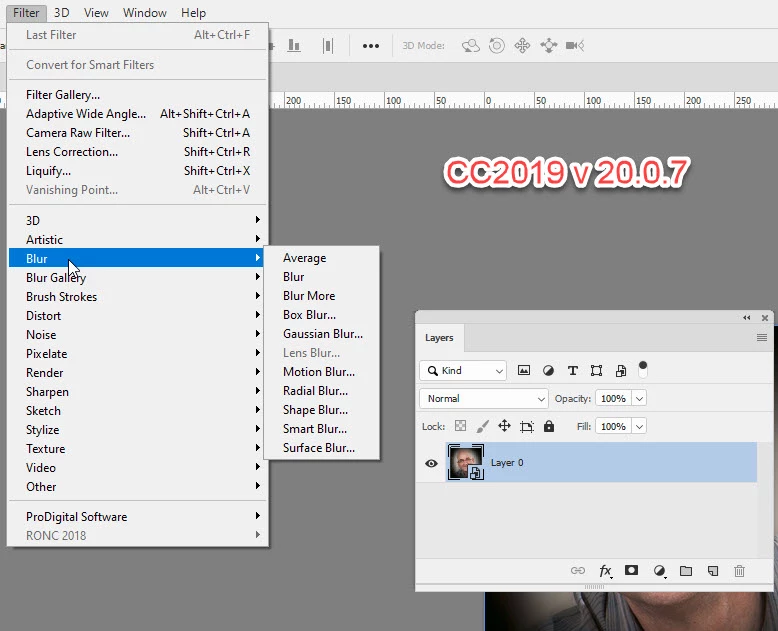The height and width of the screenshot is (631, 778).
Task: Lock artboard nesting icon
Action: pos(526,427)
